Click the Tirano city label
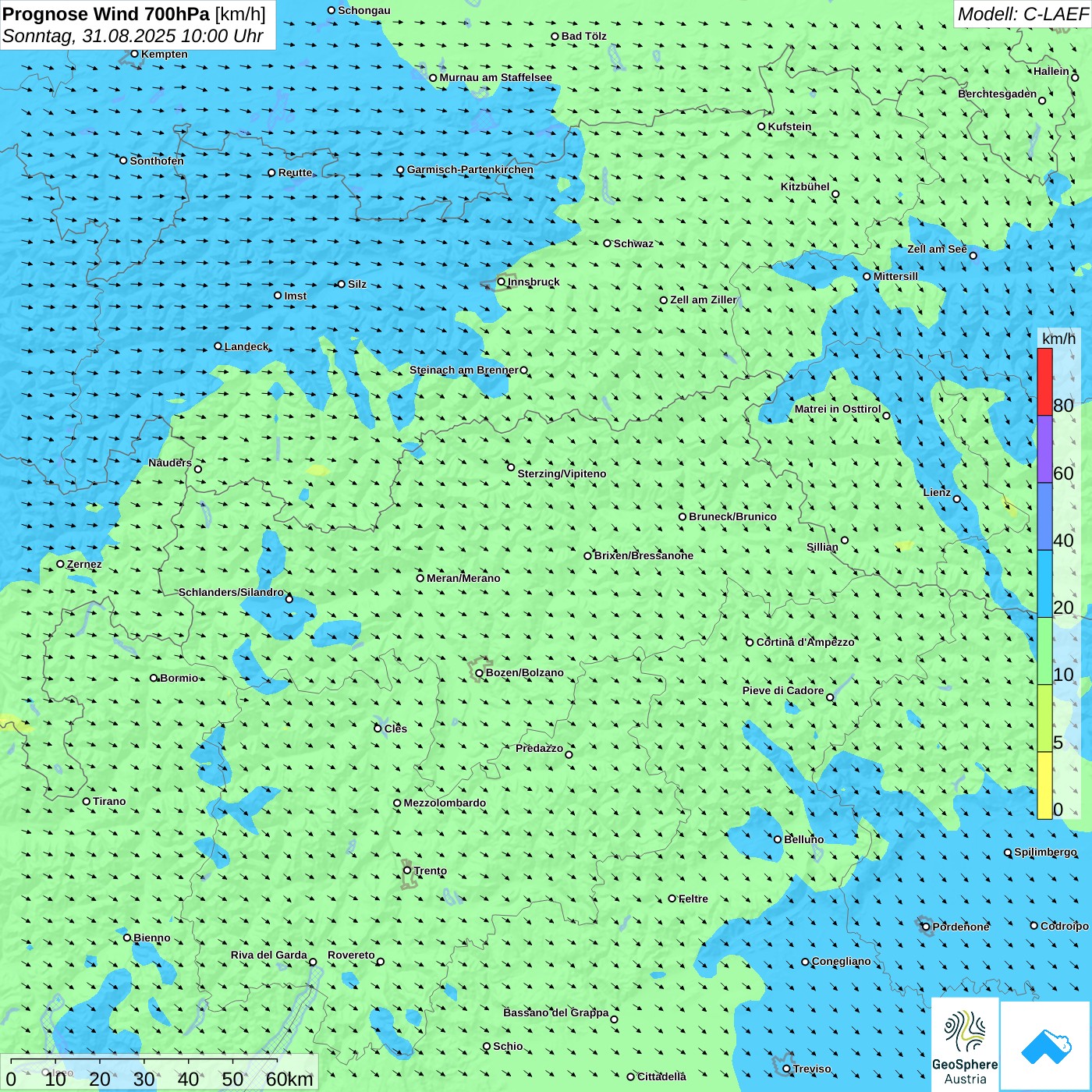The image size is (1092, 1092). [x=109, y=801]
